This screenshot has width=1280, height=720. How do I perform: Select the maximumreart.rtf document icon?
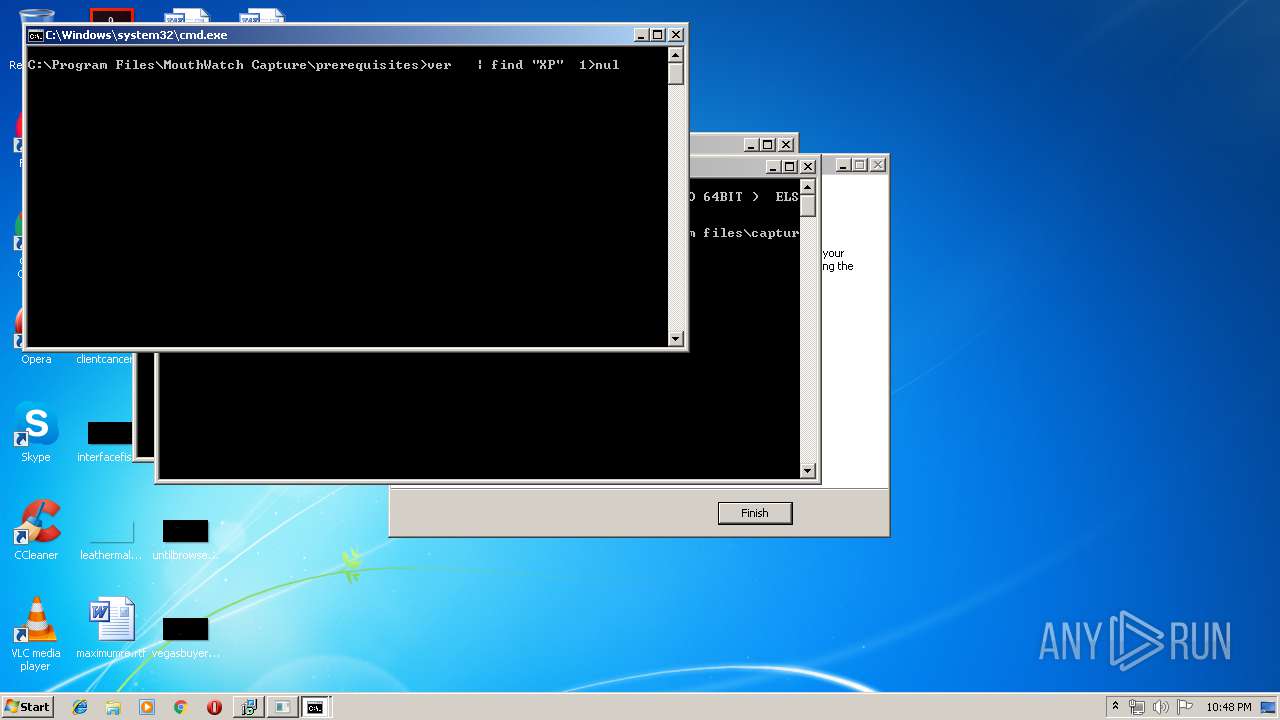click(111, 629)
